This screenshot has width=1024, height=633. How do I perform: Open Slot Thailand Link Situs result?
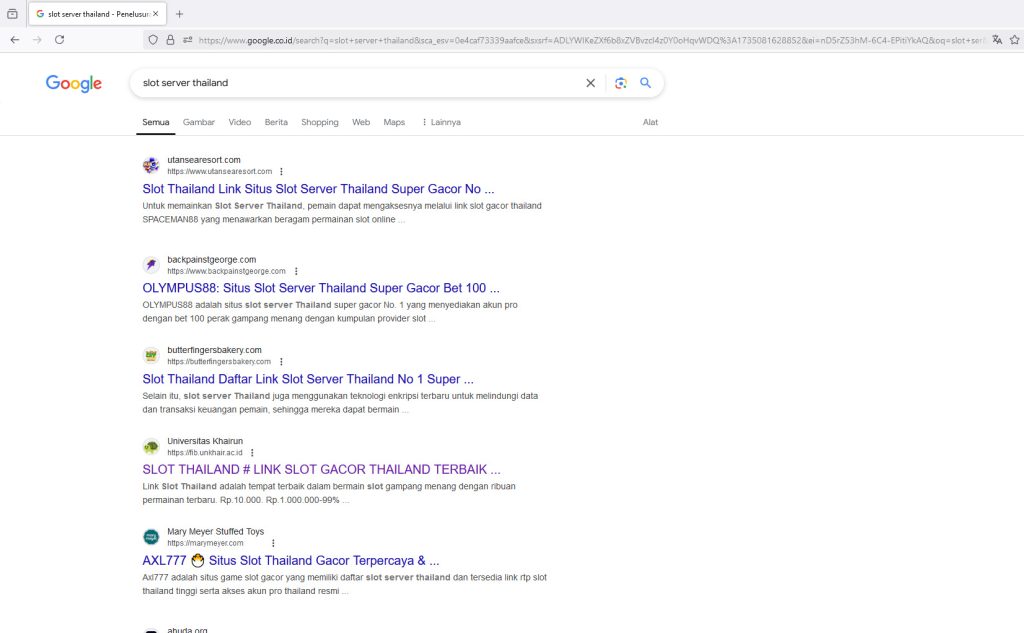[318, 189]
